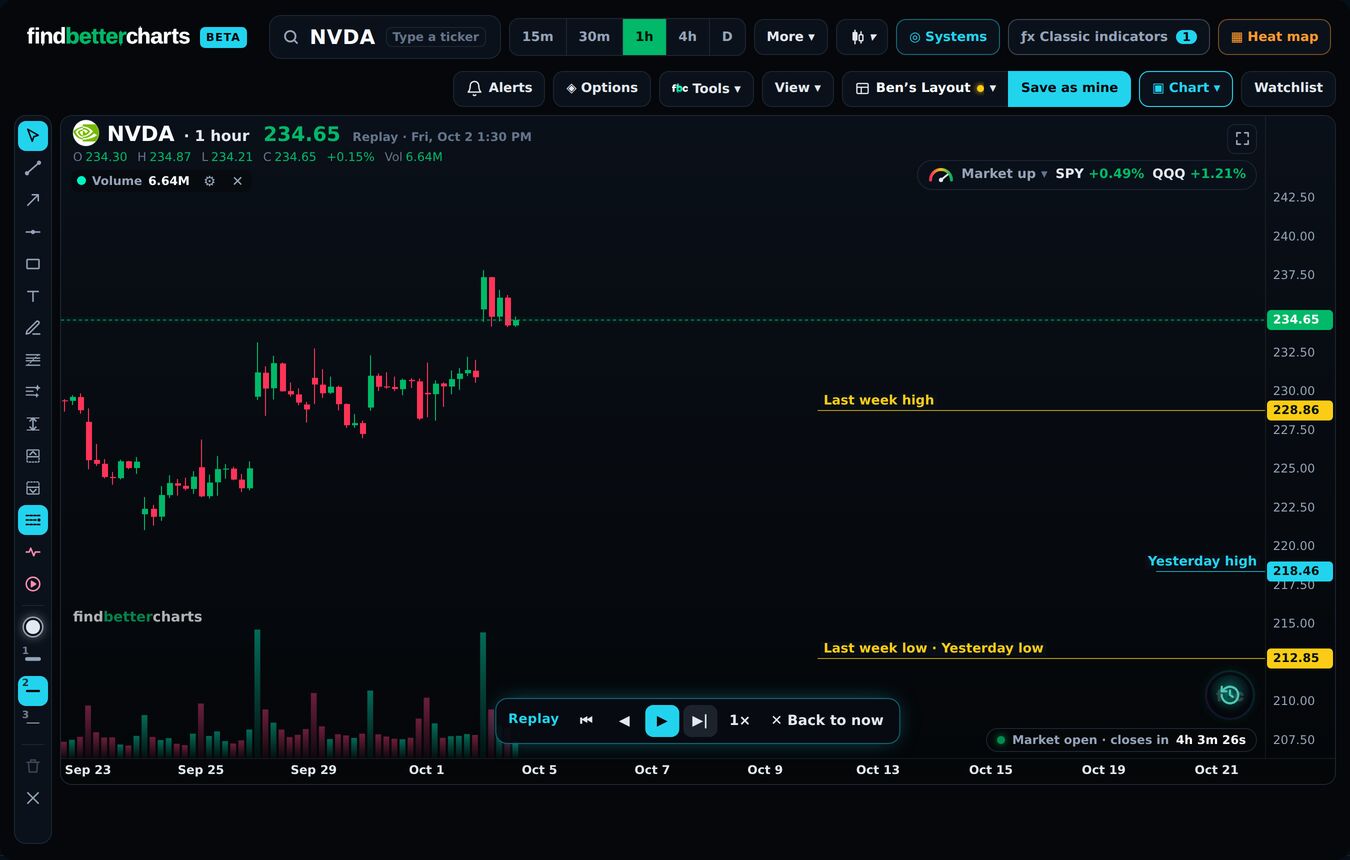Expand the View dropdown menu

click(x=798, y=88)
